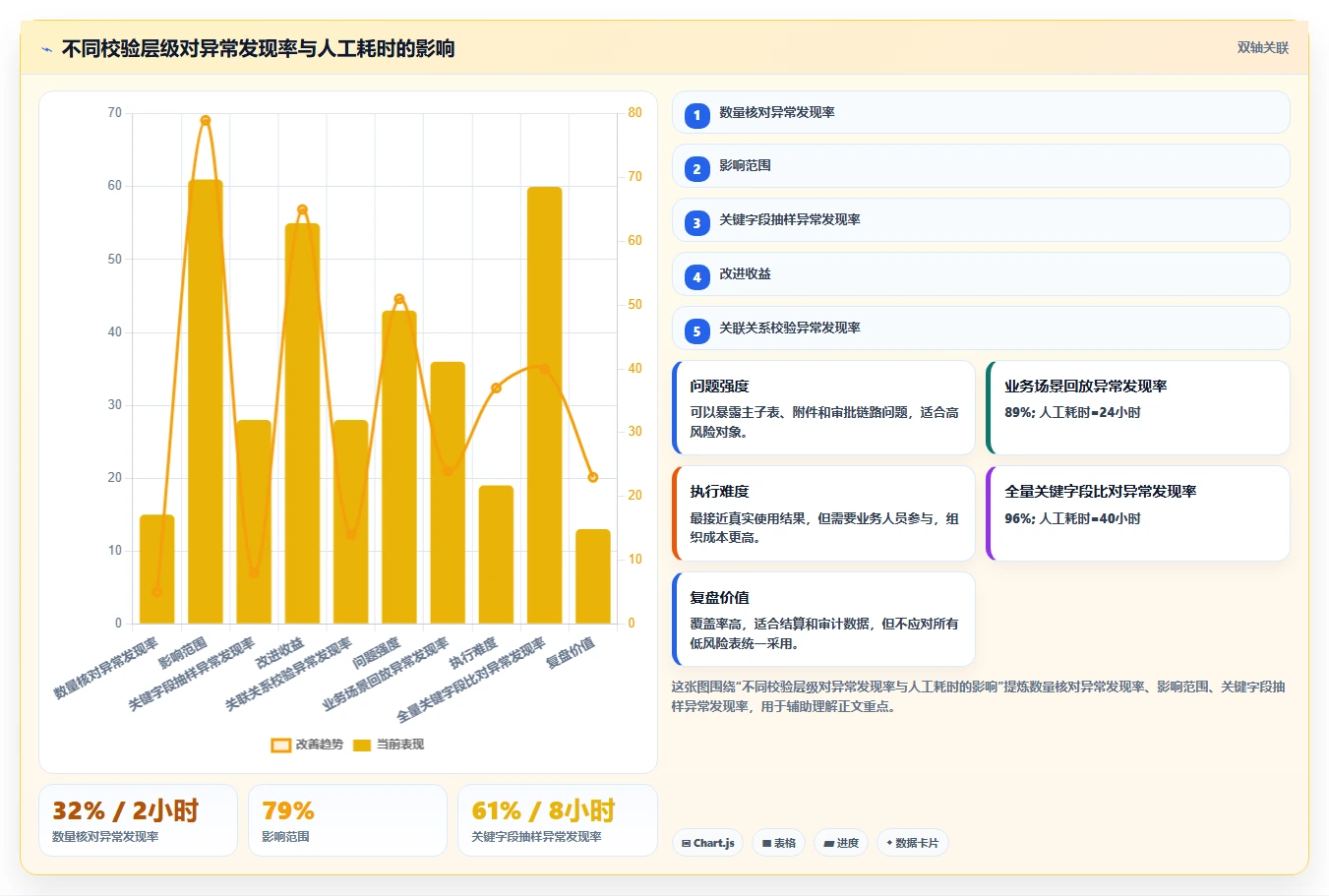The width and height of the screenshot is (1329, 896).
Task: Open list row 影响范围
Action: [x=981, y=166]
